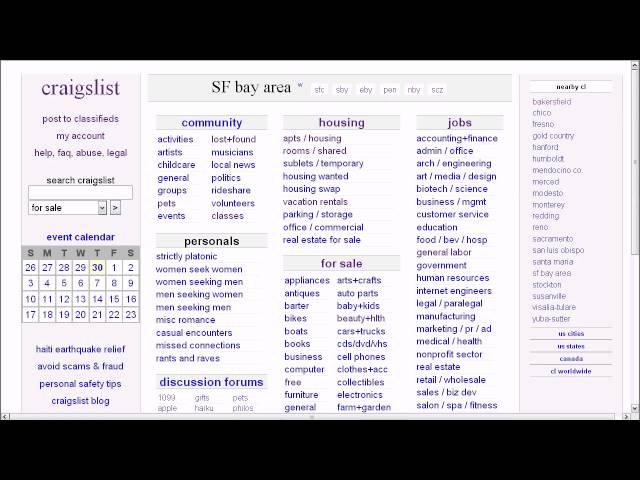Open rideshare link
The height and width of the screenshot is (480, 640).
(x=231, y=191)
